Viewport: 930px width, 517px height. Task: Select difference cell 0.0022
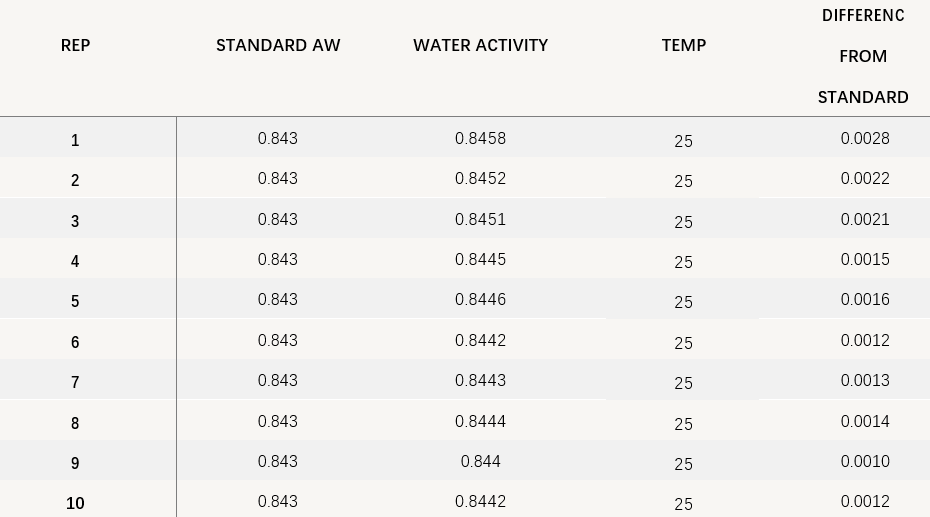click(x=865, y=178)
